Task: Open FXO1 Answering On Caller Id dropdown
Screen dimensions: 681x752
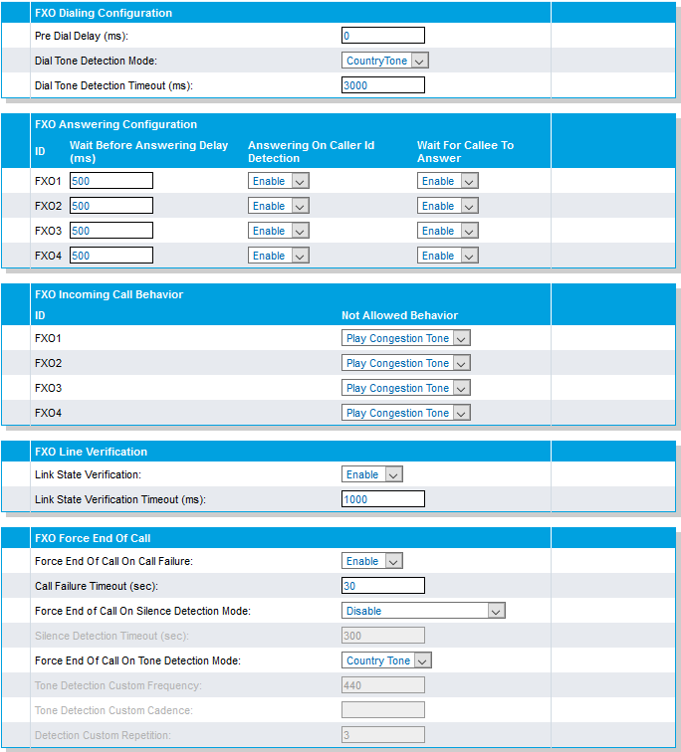Action: (278, 181)
